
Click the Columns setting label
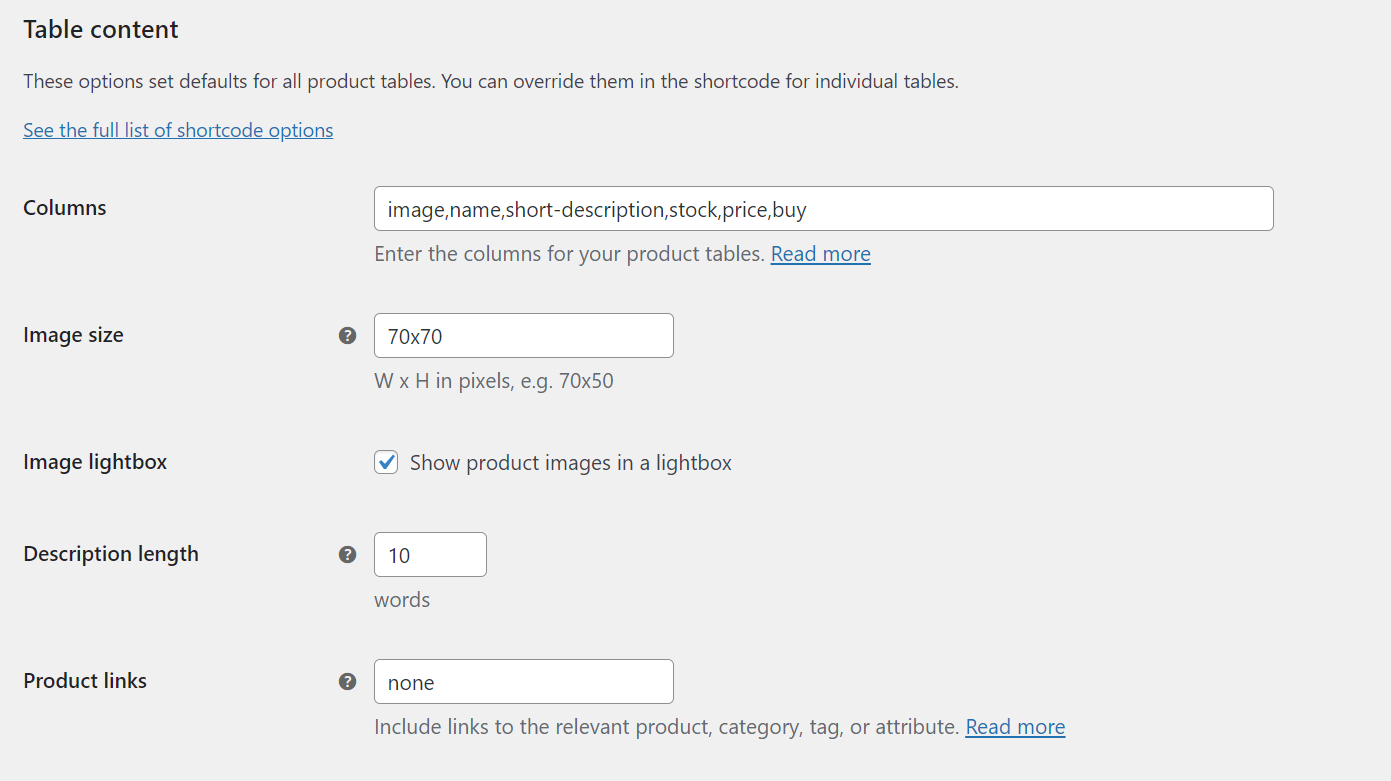pyautogui.click(x=65, y=208)
